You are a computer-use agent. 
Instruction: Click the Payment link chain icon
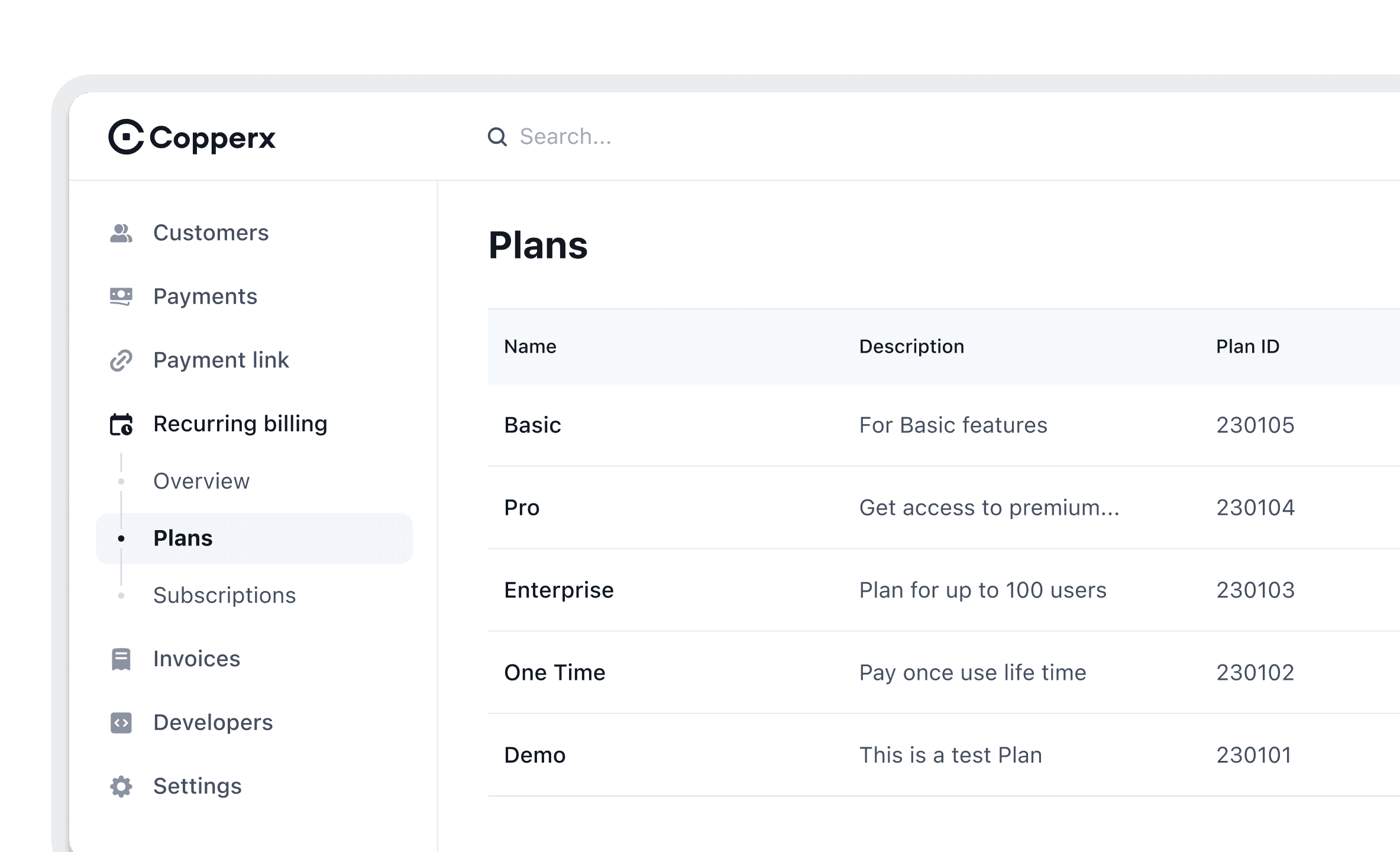tap(121, 360)
